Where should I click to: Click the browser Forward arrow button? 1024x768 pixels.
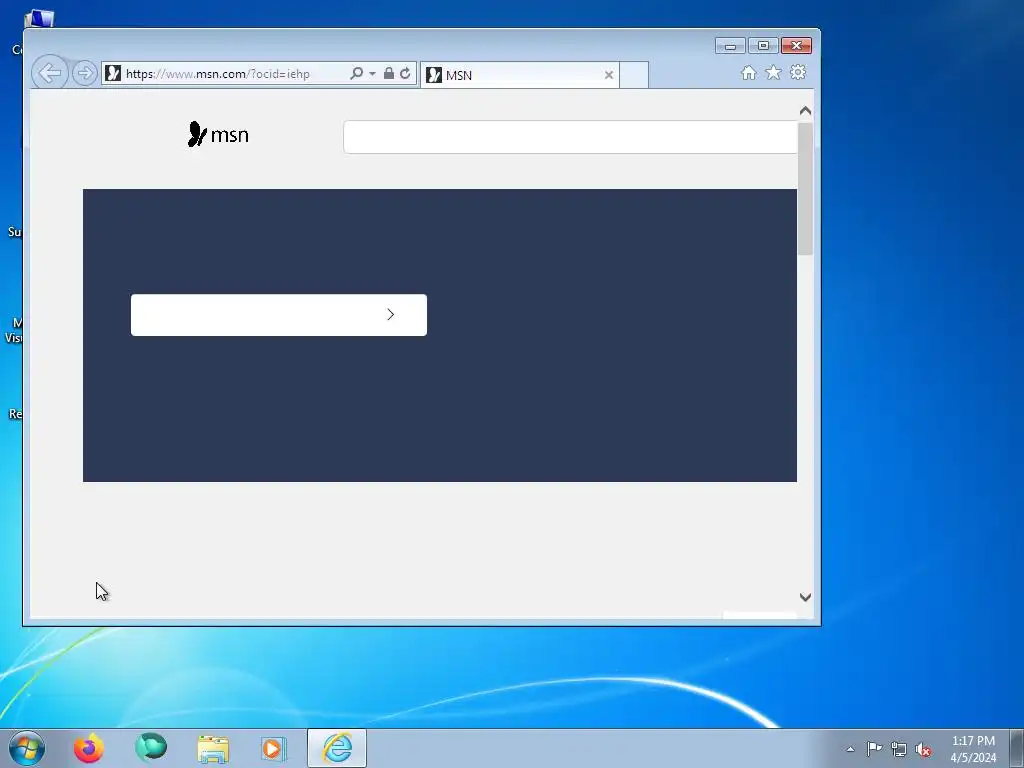click(85, 73)
